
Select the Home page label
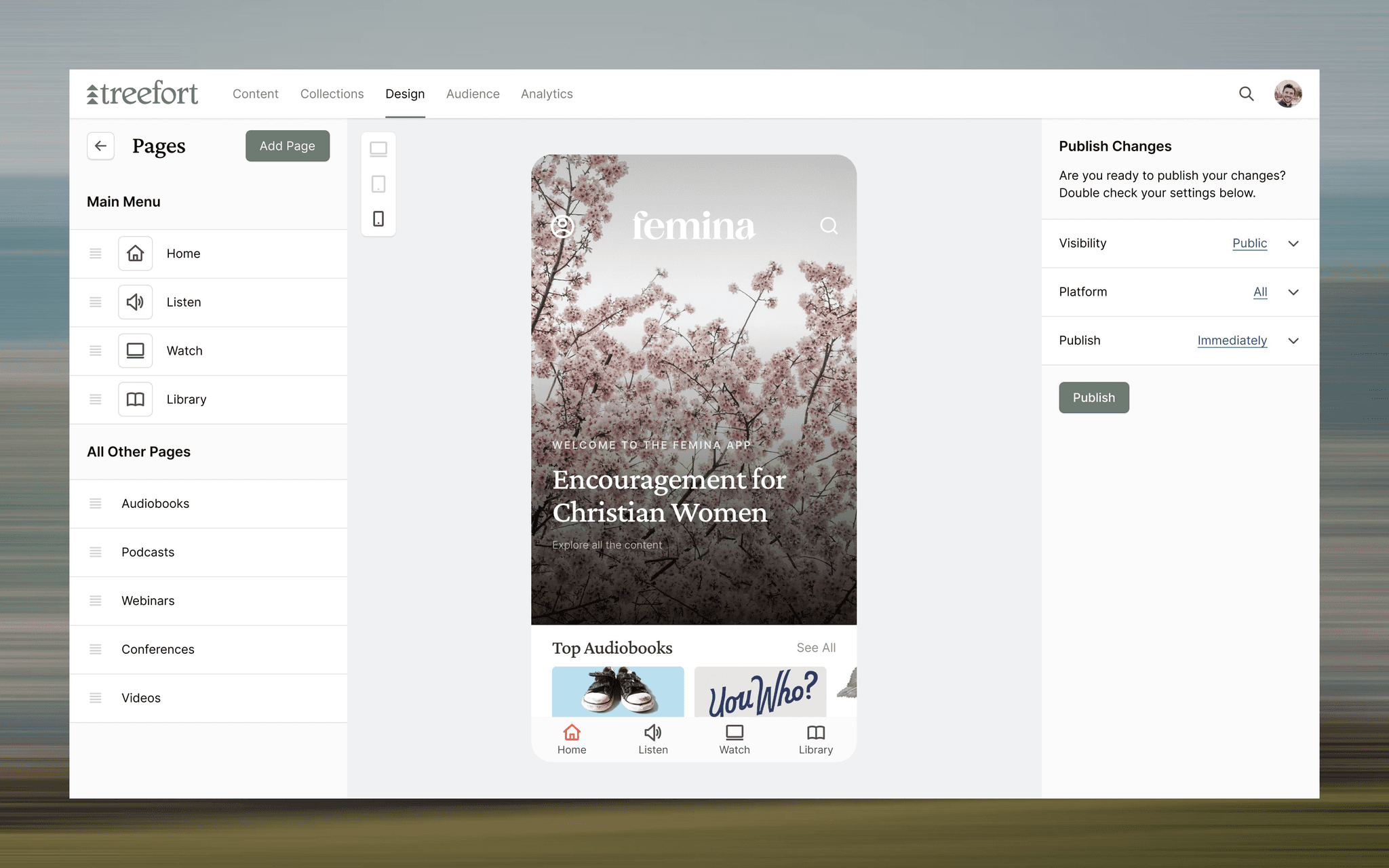(184, 254)
